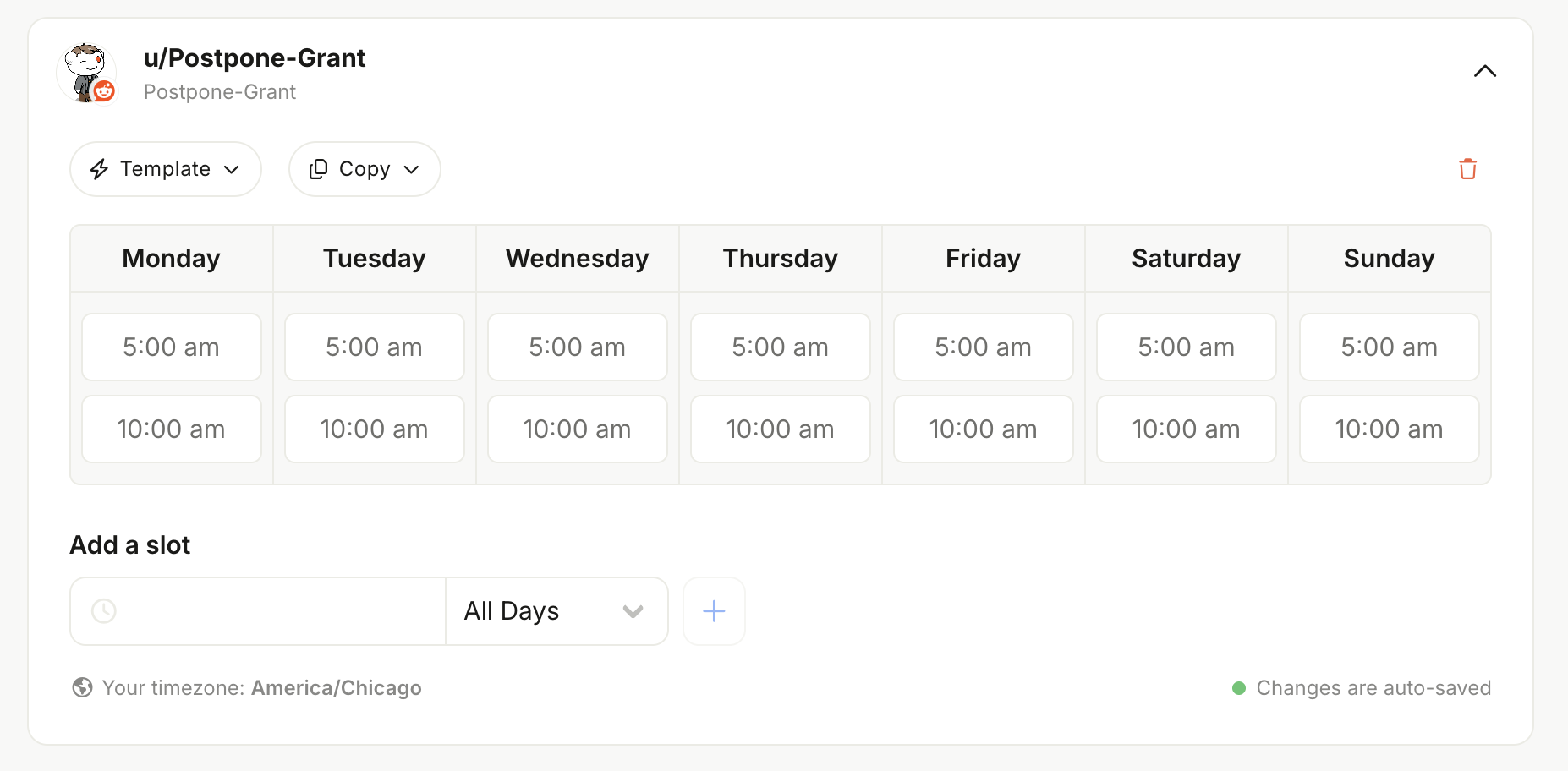
Task: Click Friday 5:00 am time slot
Action: [x=984, y=347]
